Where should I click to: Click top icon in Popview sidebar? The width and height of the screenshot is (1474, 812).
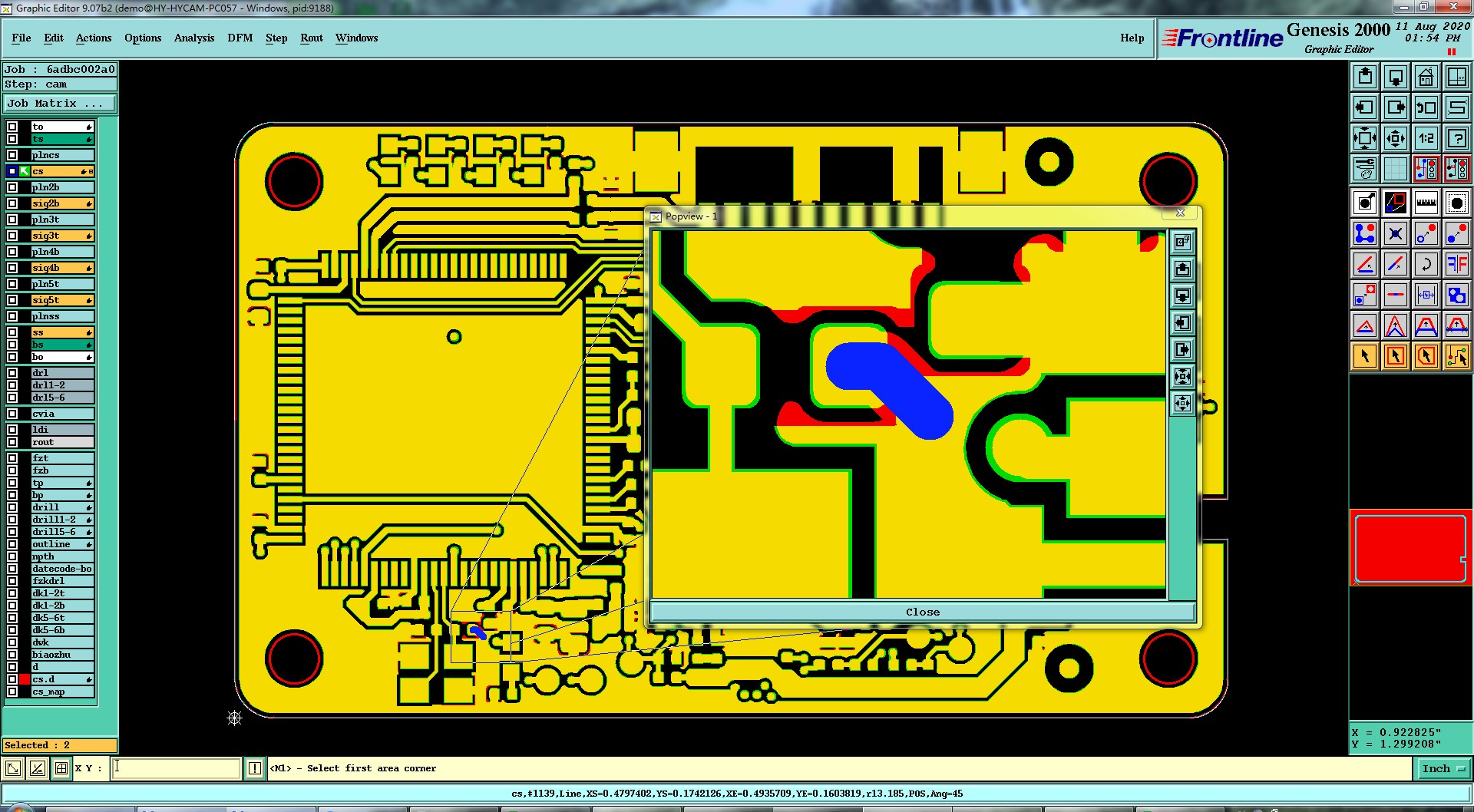(x=1182, y=243)
